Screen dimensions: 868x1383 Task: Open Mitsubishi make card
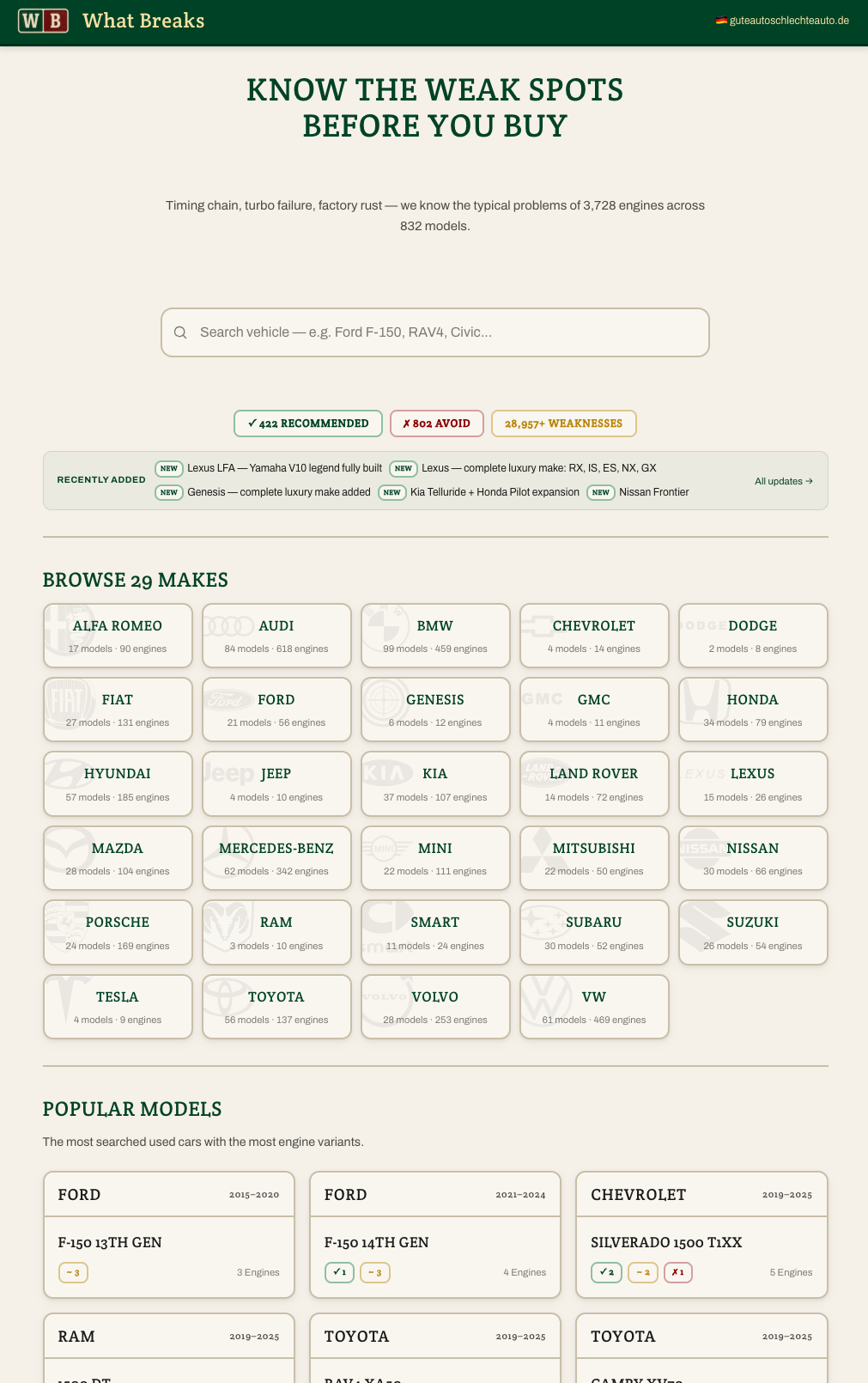[594, 858]
